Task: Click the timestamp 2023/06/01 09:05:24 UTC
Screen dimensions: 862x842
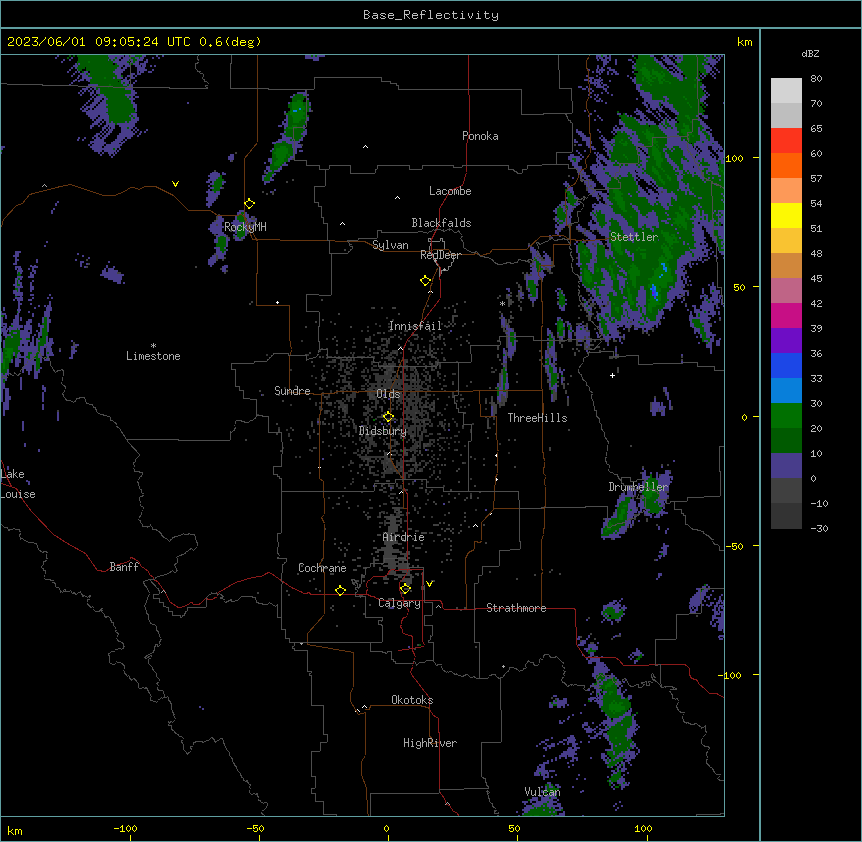Action: (x=98, y=42)
